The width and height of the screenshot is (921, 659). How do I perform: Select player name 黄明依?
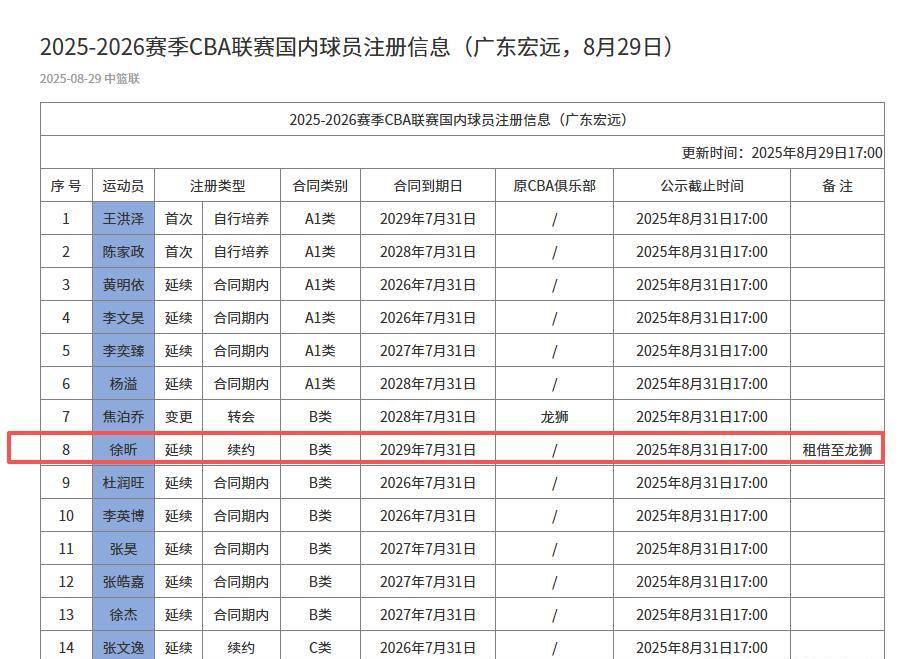click(x=123, y=285)
